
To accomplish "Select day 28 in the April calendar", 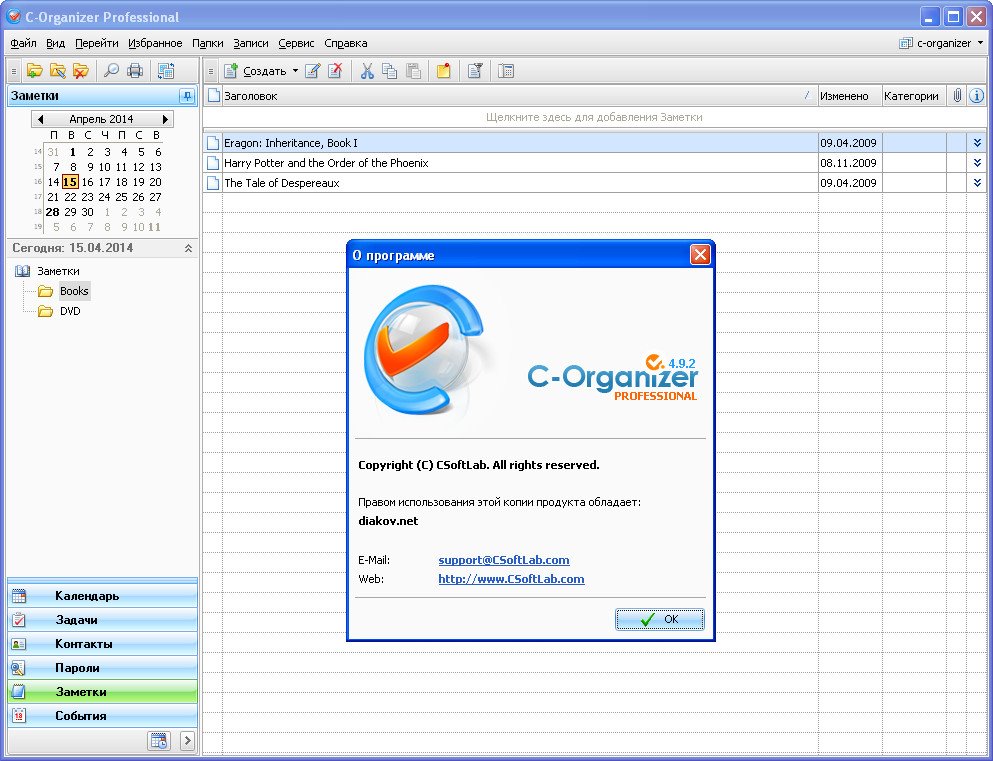I will point(53,212).
